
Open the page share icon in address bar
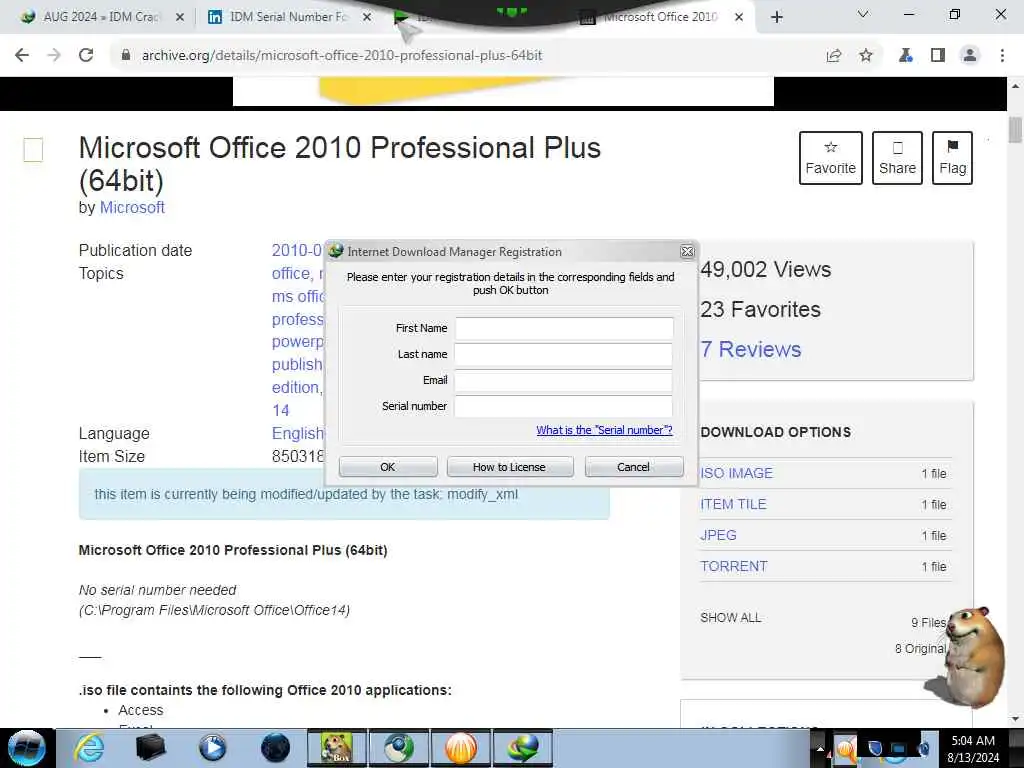(x=834, y=56)
